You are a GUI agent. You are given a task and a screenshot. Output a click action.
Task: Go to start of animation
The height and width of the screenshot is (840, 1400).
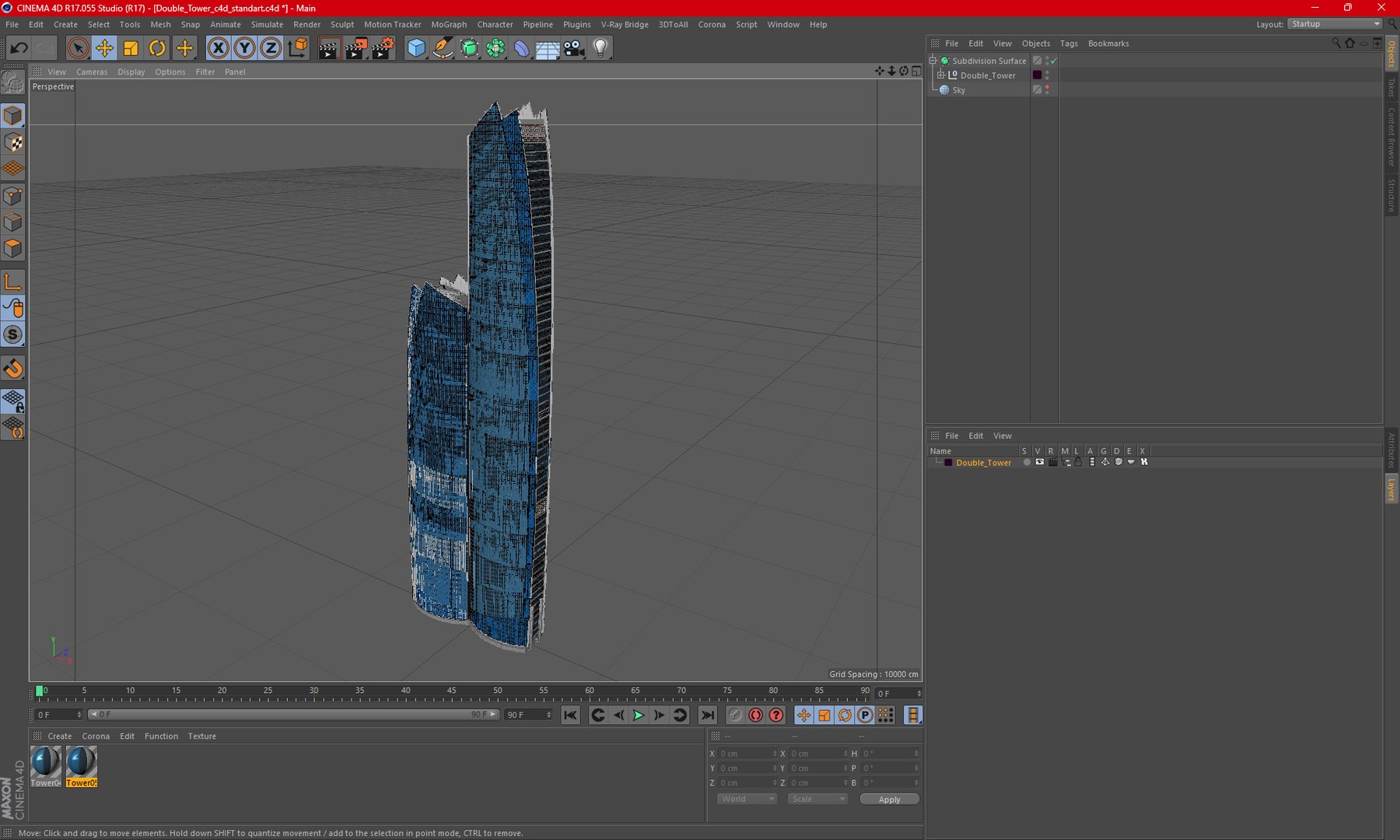coord(570,716)
